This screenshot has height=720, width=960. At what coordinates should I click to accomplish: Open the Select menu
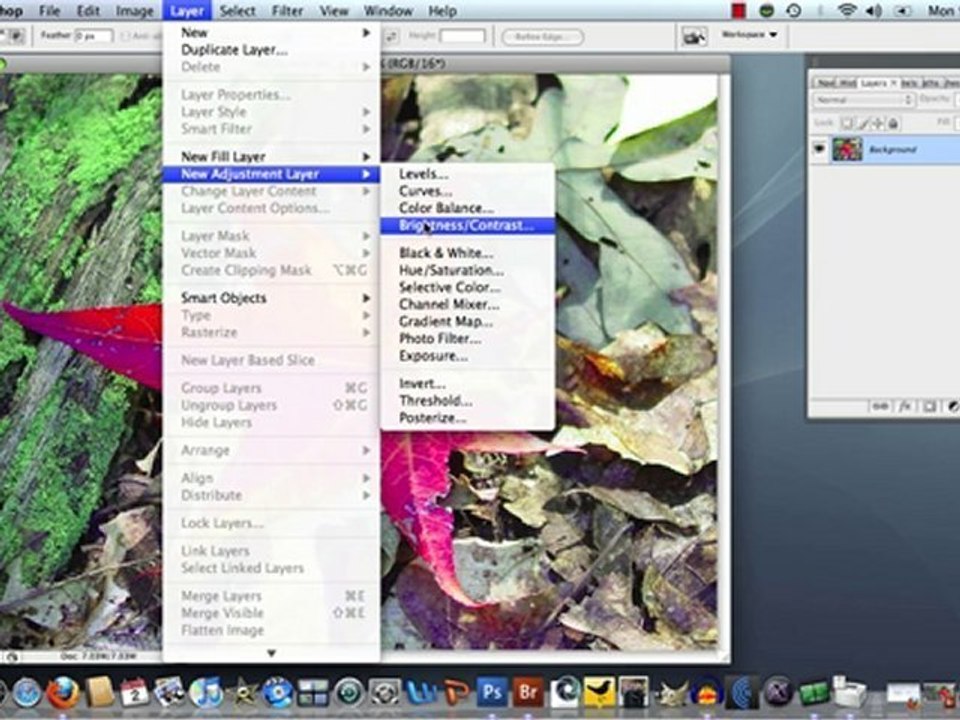(238, 11)
